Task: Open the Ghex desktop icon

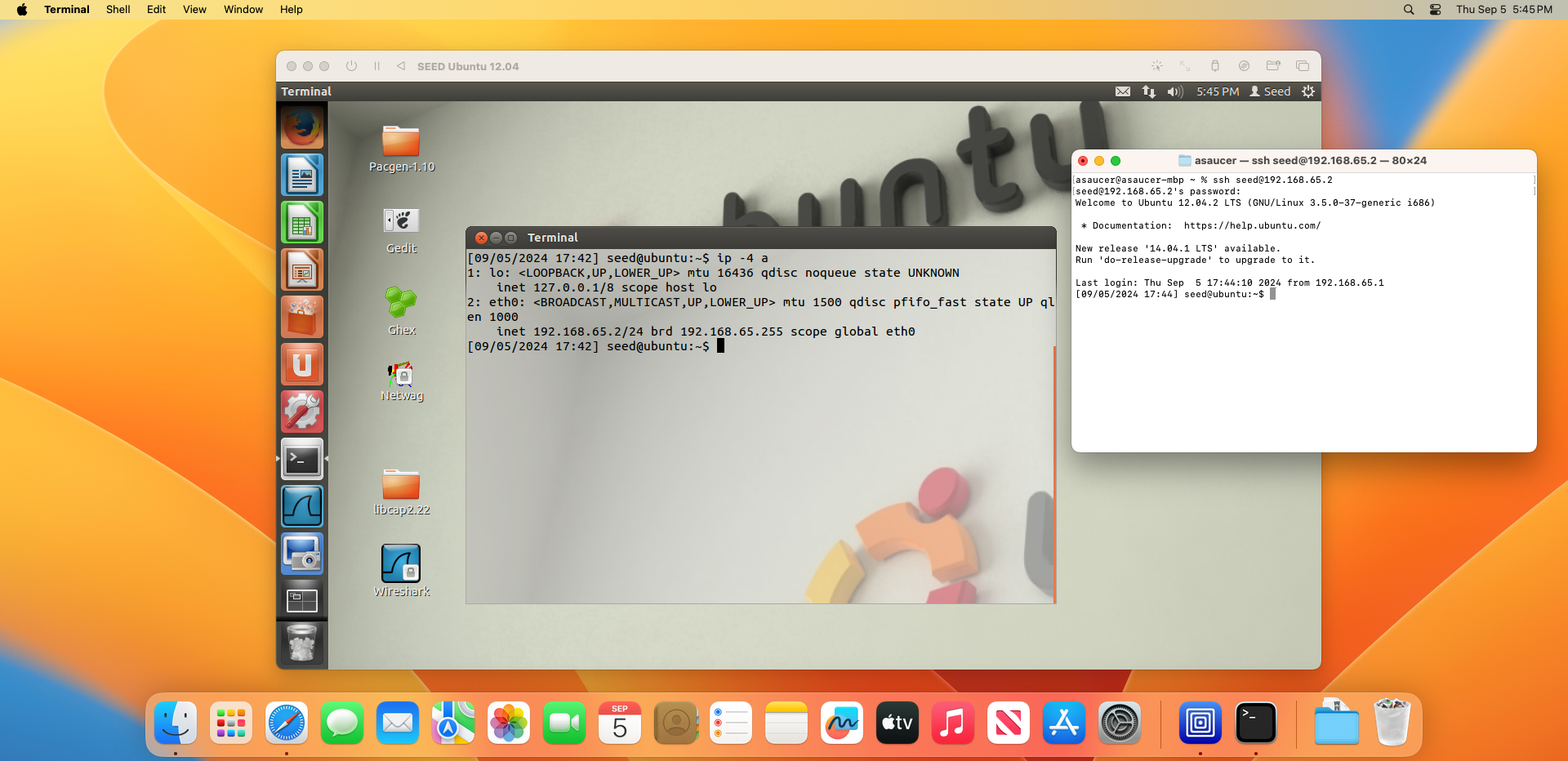Action: tap(401, 303)
